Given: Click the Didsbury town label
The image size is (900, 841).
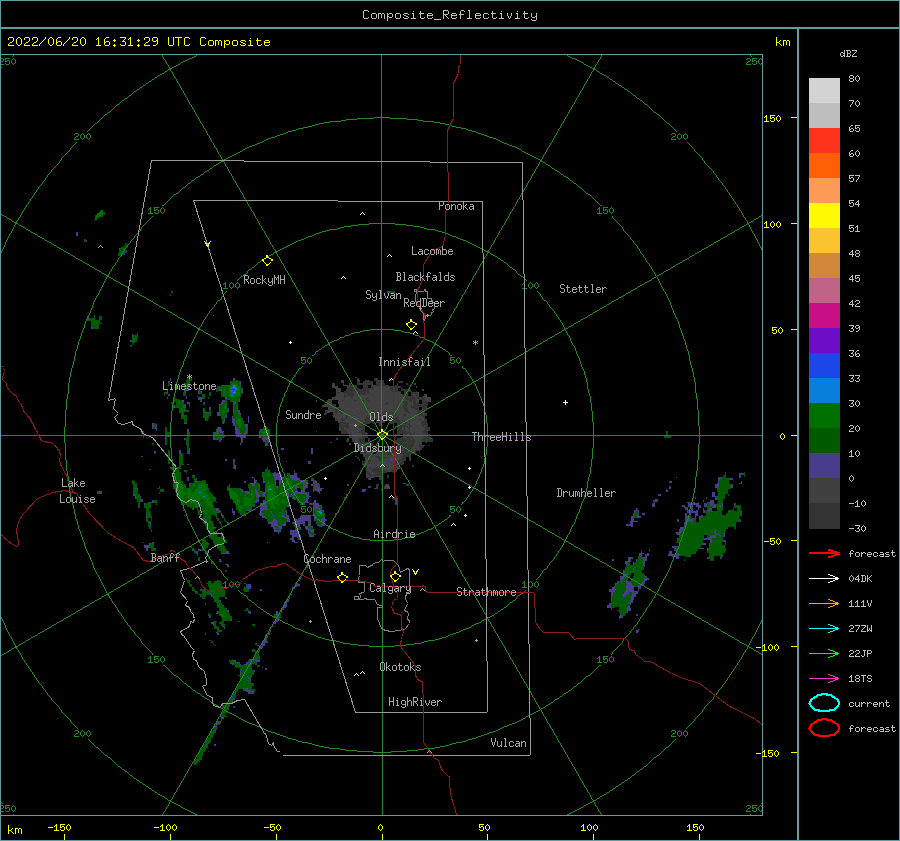Looking at the screenshot, I should click(378, 448).
